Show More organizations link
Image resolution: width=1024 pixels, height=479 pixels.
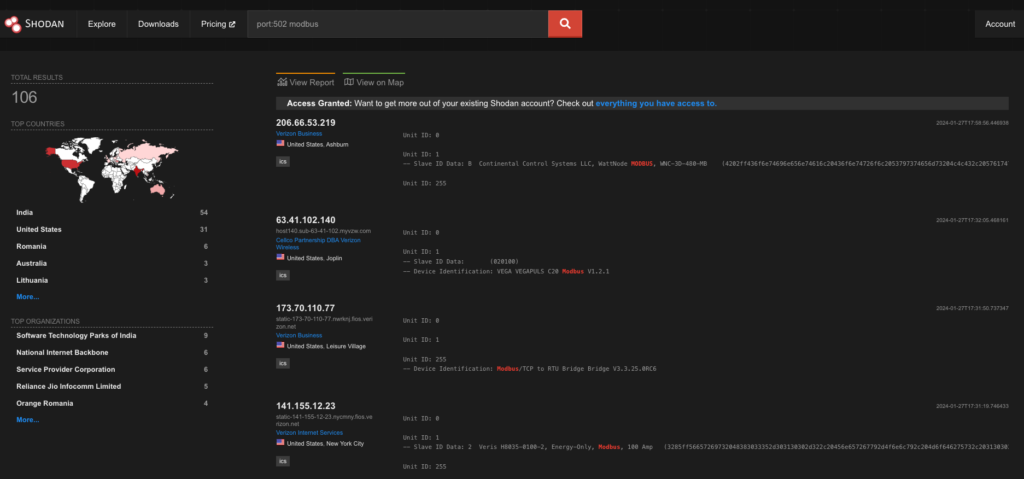[x=27, y=420]
